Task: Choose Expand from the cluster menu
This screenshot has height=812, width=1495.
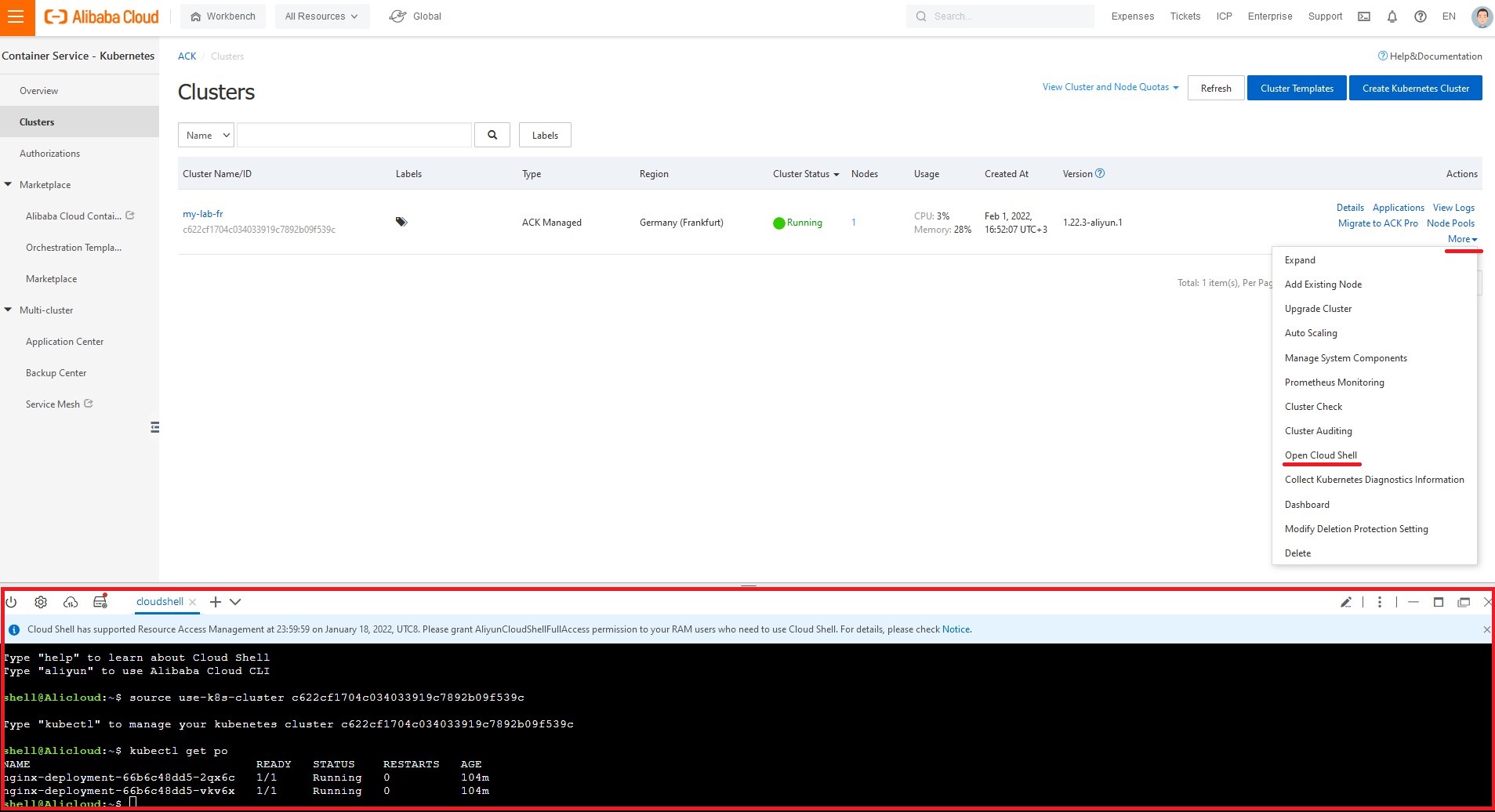Action: 1300,260
